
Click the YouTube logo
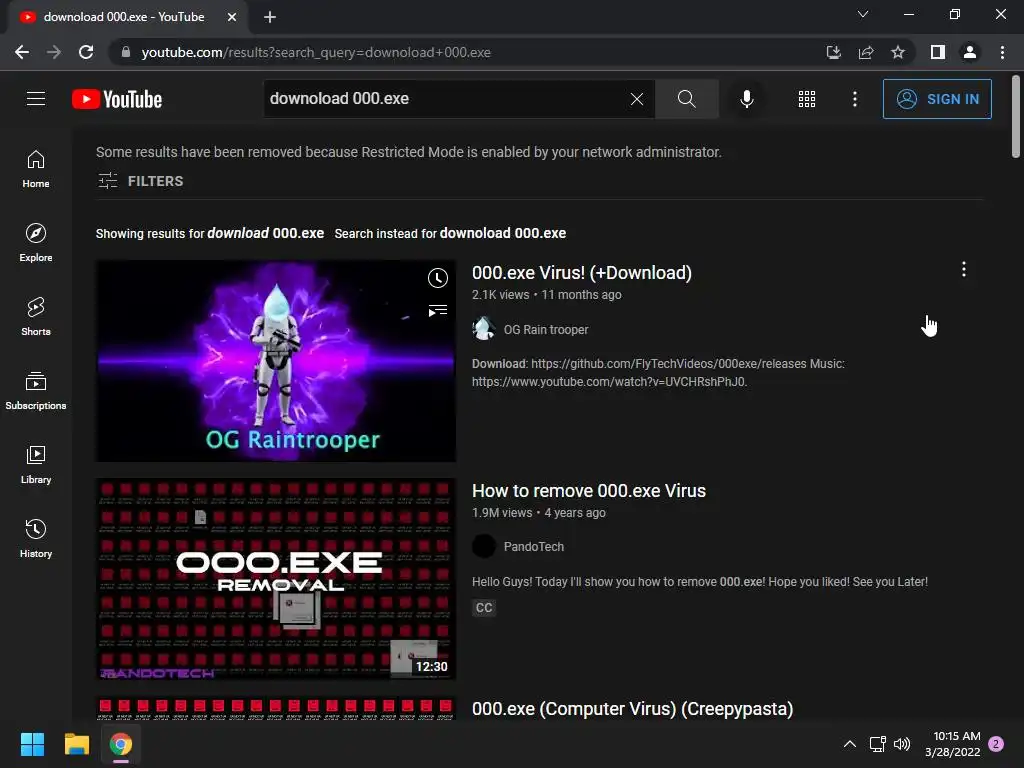coord(117,99)
